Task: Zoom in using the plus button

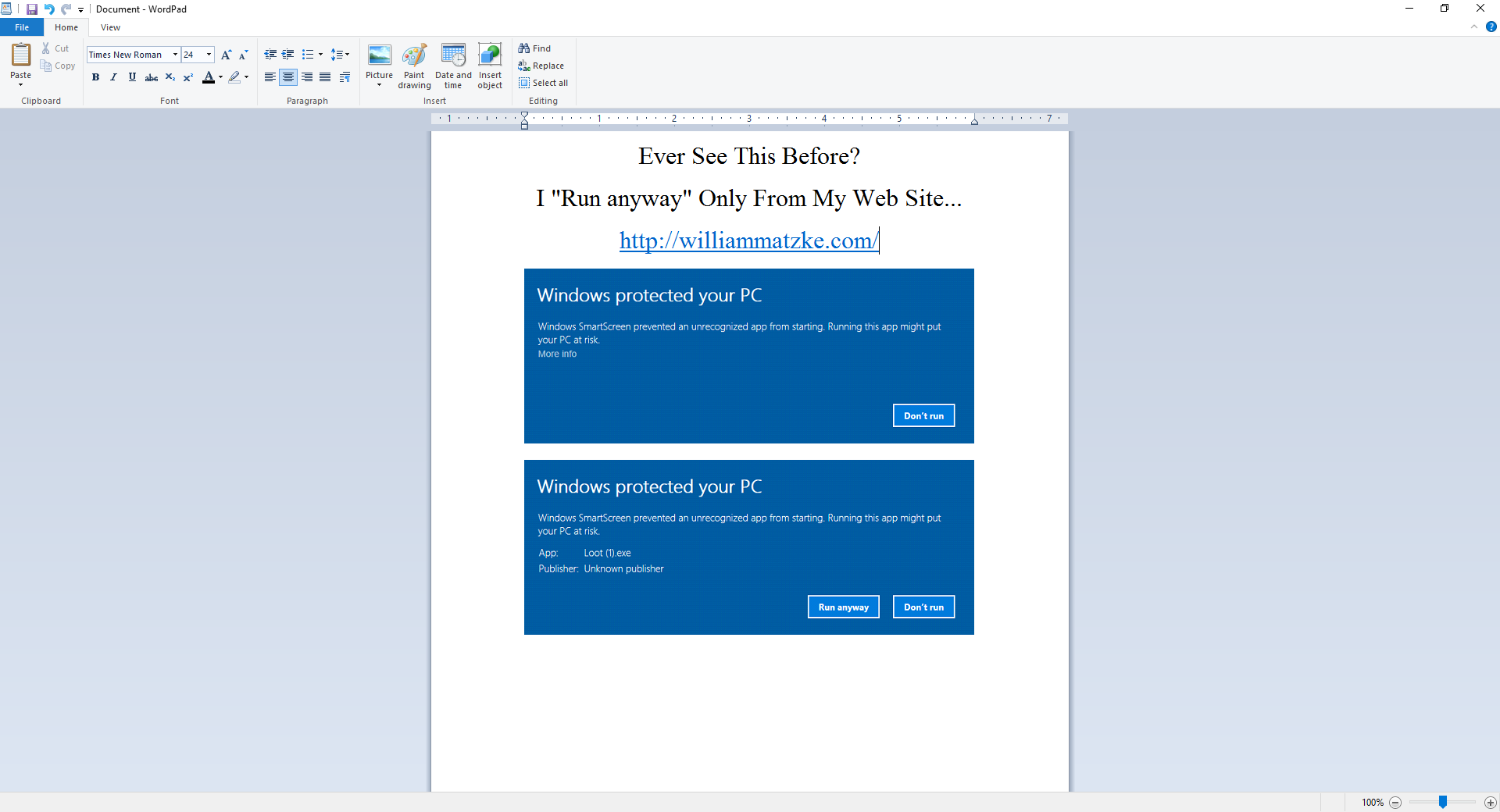Action: point(1490,802)
